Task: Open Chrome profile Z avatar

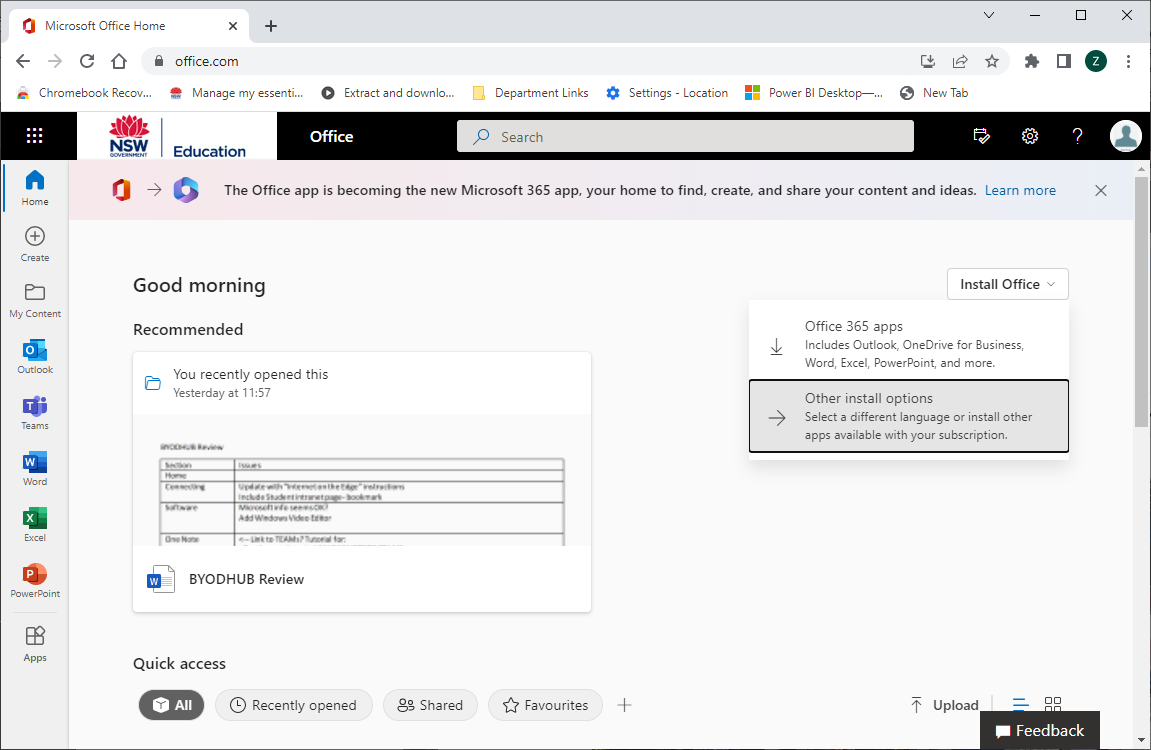Action: tap(1096, 61)
